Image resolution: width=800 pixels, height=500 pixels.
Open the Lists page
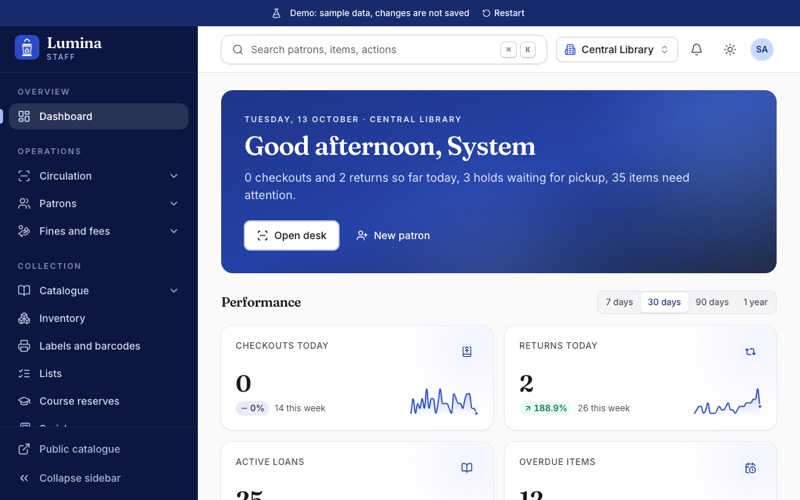pyautogui.click(x=98, y=373)
